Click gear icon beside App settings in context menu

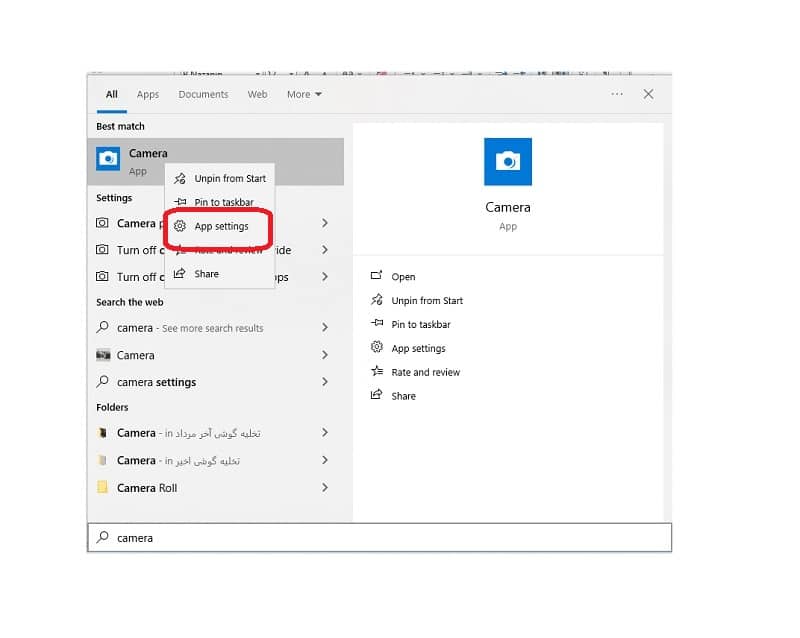[x=180, y=226]
